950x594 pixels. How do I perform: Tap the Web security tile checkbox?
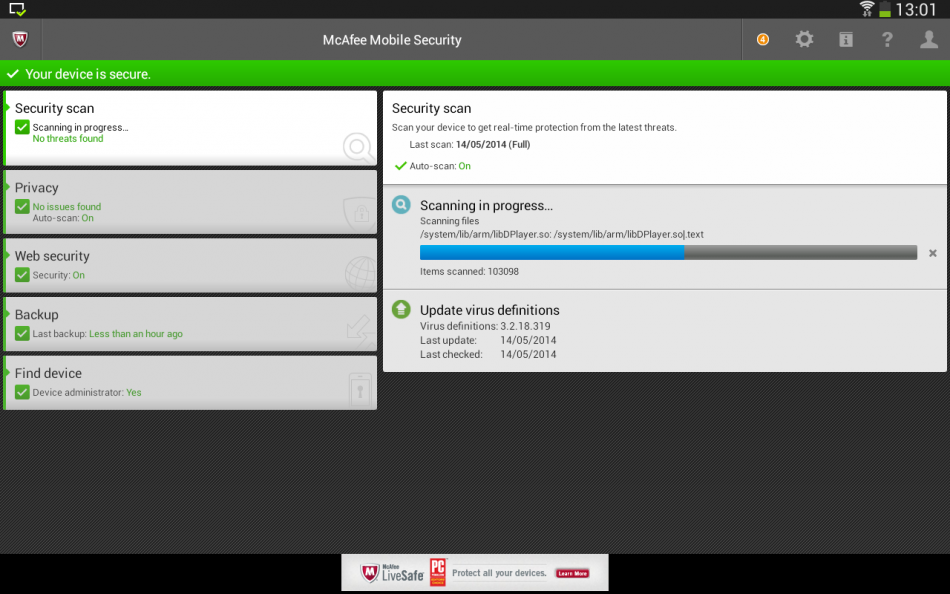(x=22, y=275)
